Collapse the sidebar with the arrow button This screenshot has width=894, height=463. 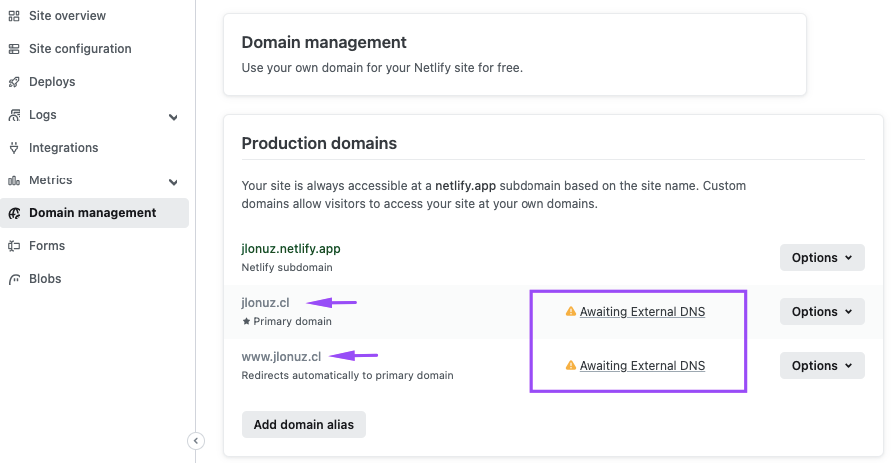[x=196, y=441]
